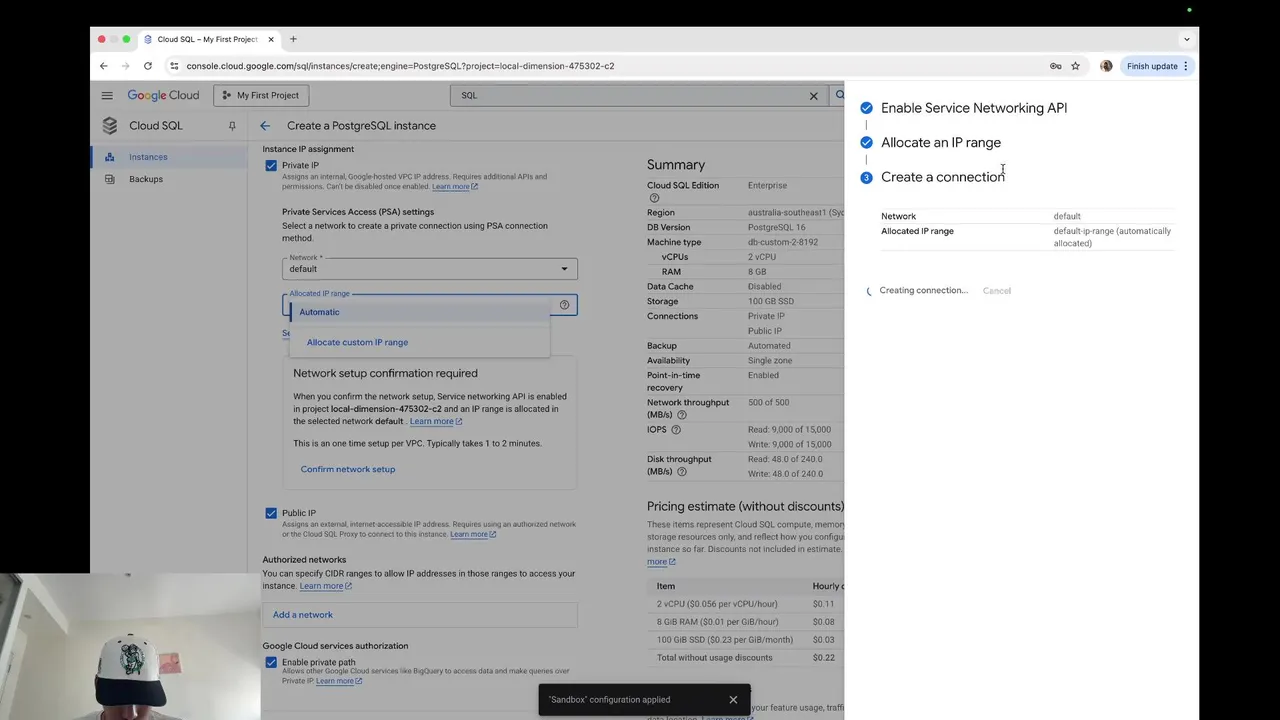Open the Chrome profile avatar
1280x720 pixels.
[1106, 66]
